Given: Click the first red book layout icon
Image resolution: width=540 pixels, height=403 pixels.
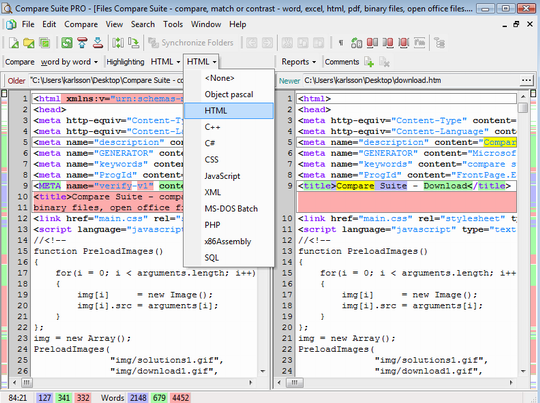Looking at the screenshot, I should click(x=372, y=43).
